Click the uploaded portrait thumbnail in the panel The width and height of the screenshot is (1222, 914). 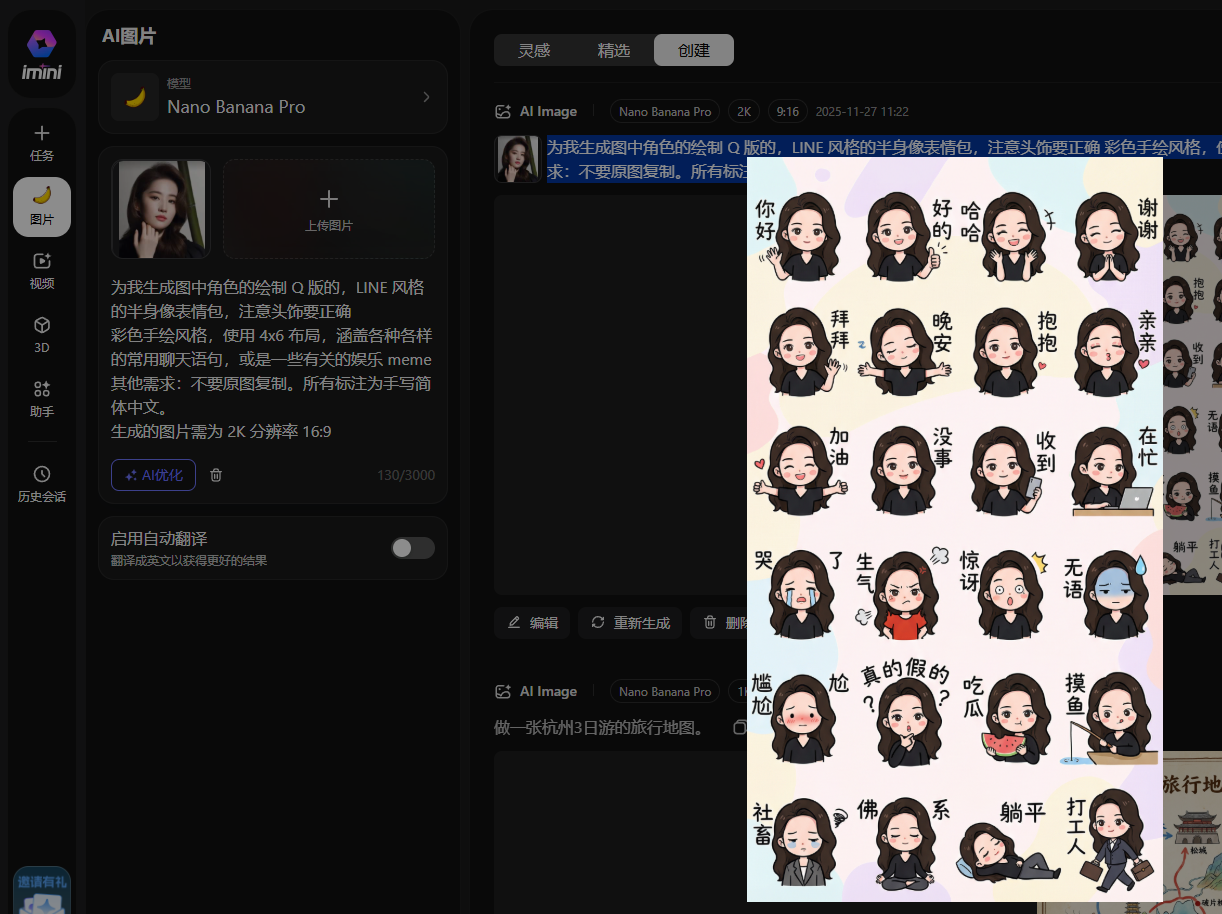click(161, 209)
